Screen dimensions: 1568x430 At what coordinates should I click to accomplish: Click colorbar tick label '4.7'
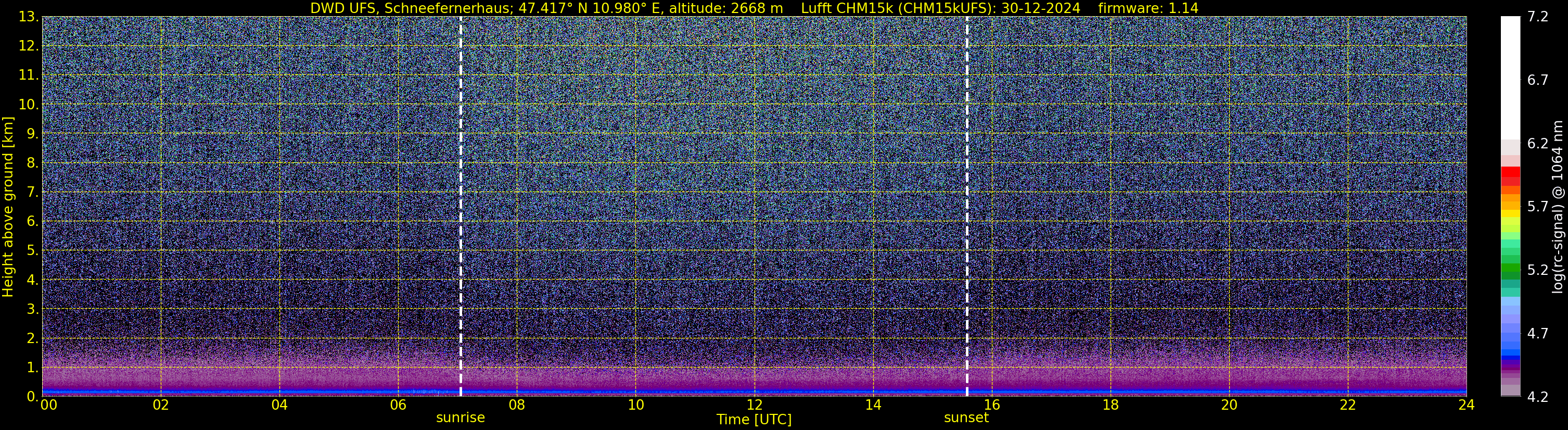(x=1538, y=333)
